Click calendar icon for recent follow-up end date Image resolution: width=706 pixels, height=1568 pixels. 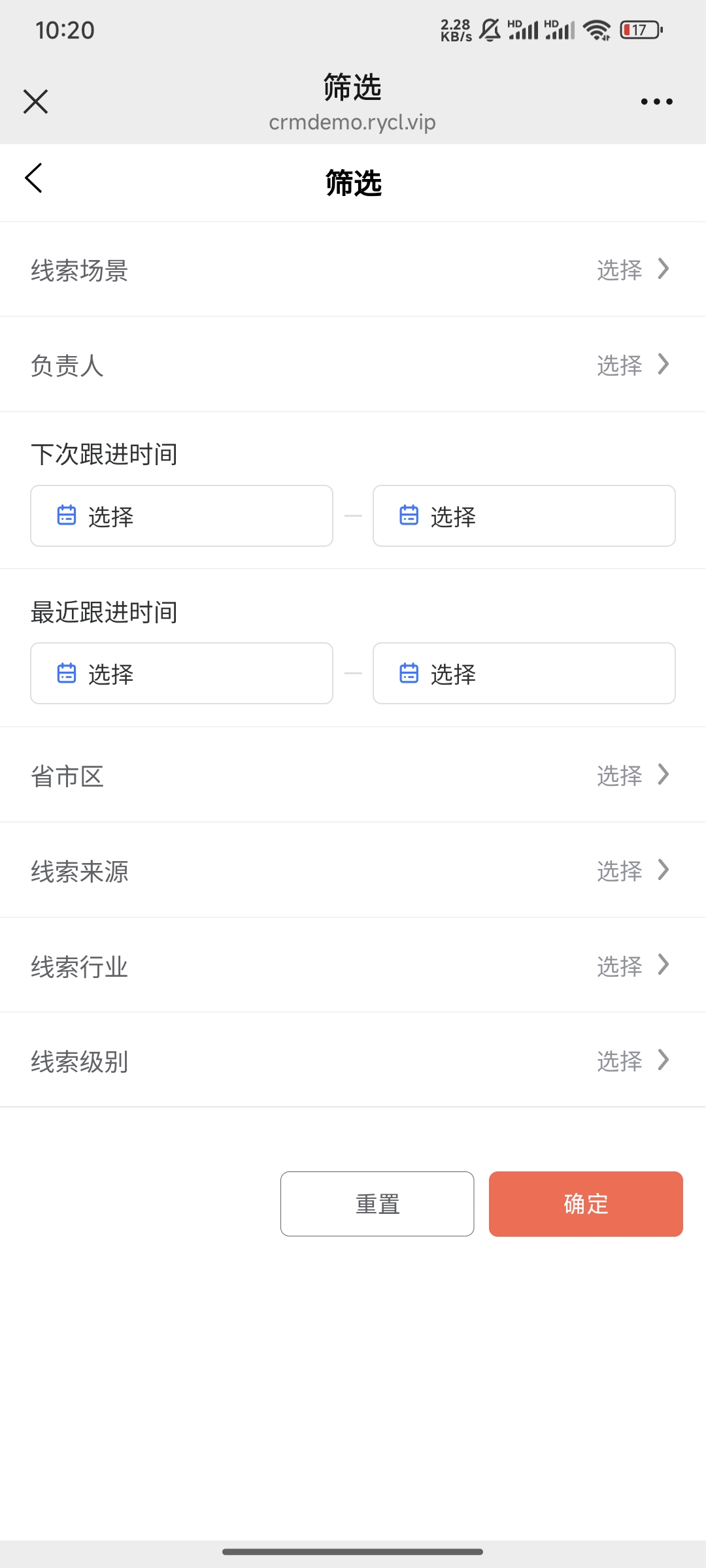(x=409, y=673)
